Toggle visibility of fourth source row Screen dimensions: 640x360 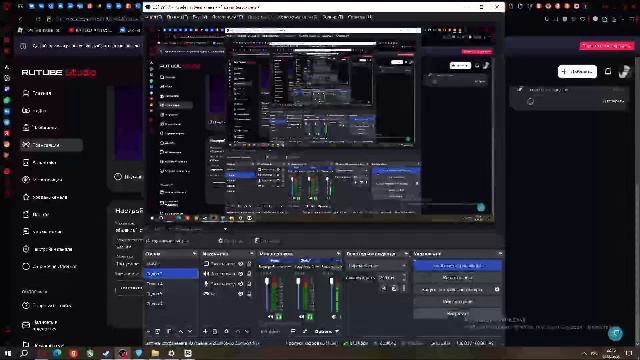click(x=240, y=293)
